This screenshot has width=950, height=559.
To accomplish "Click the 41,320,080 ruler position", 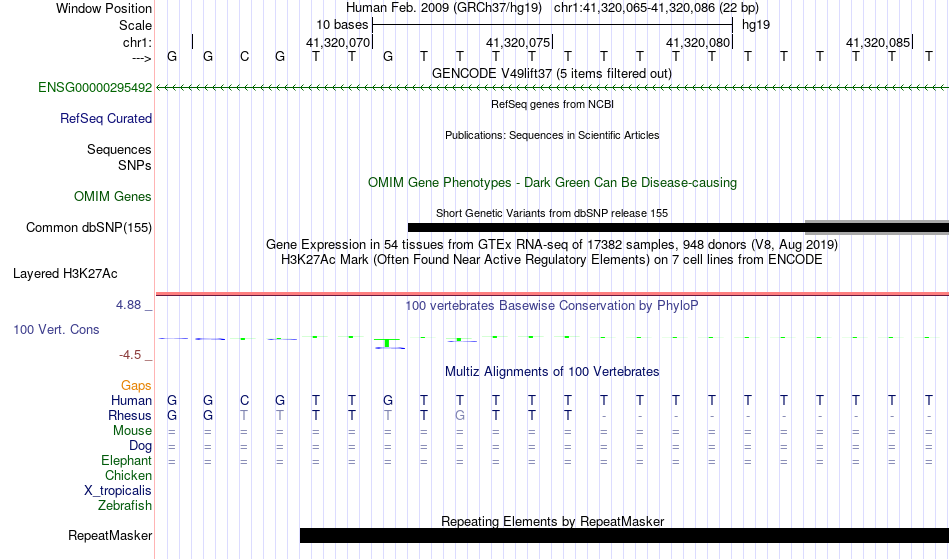I will [697, 42].
